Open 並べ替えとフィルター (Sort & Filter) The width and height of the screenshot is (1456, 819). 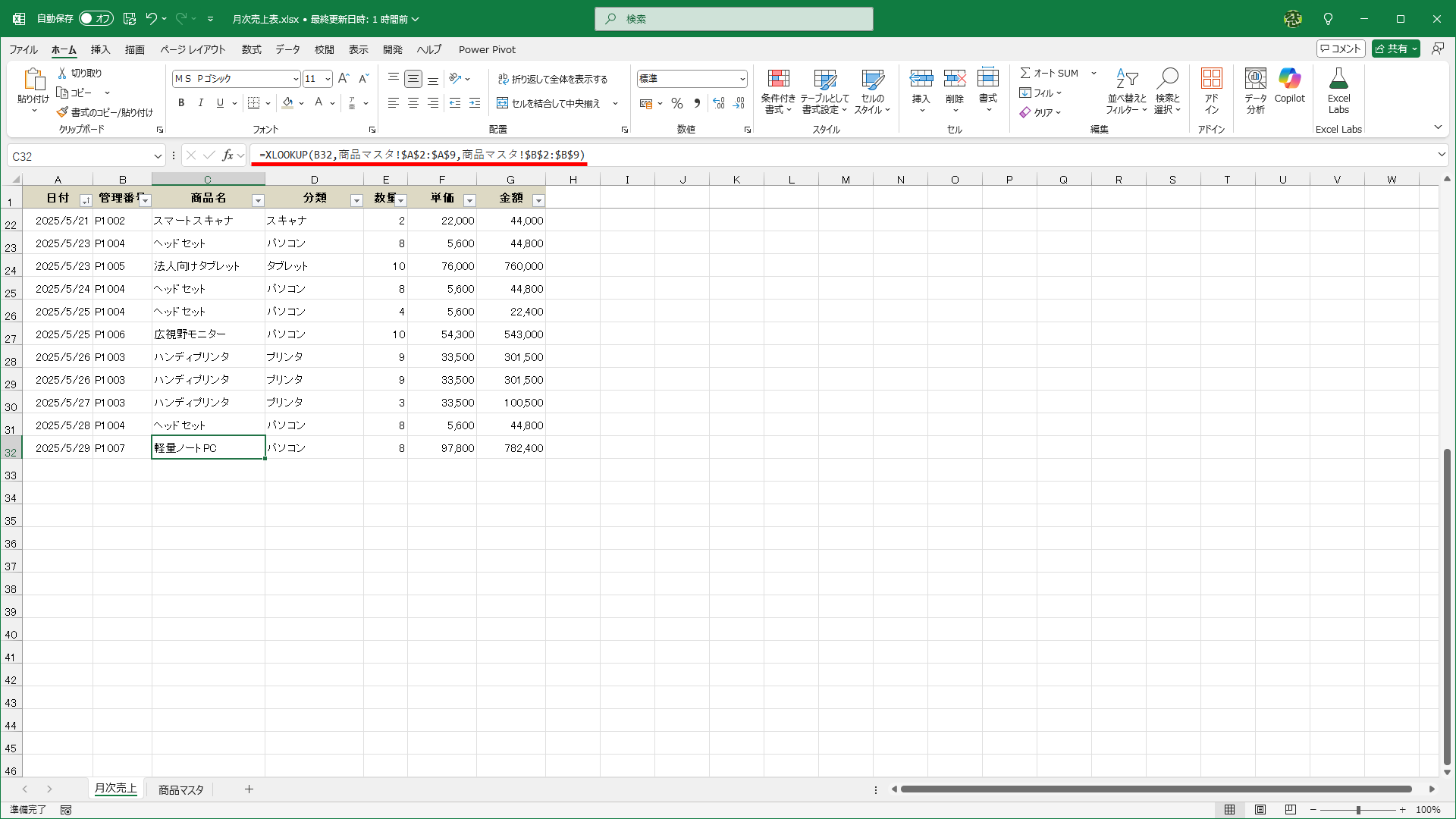tap(1126, 89)
